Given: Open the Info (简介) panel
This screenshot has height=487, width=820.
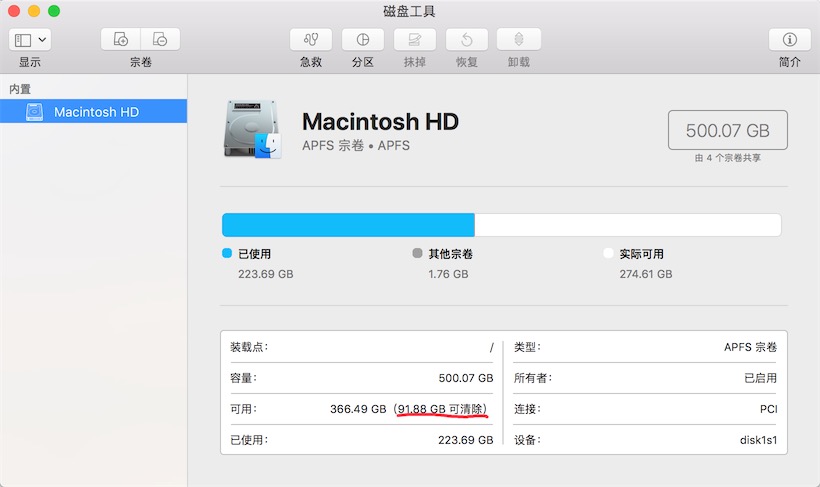Looking at the screenshot, I should pos(789,40).
